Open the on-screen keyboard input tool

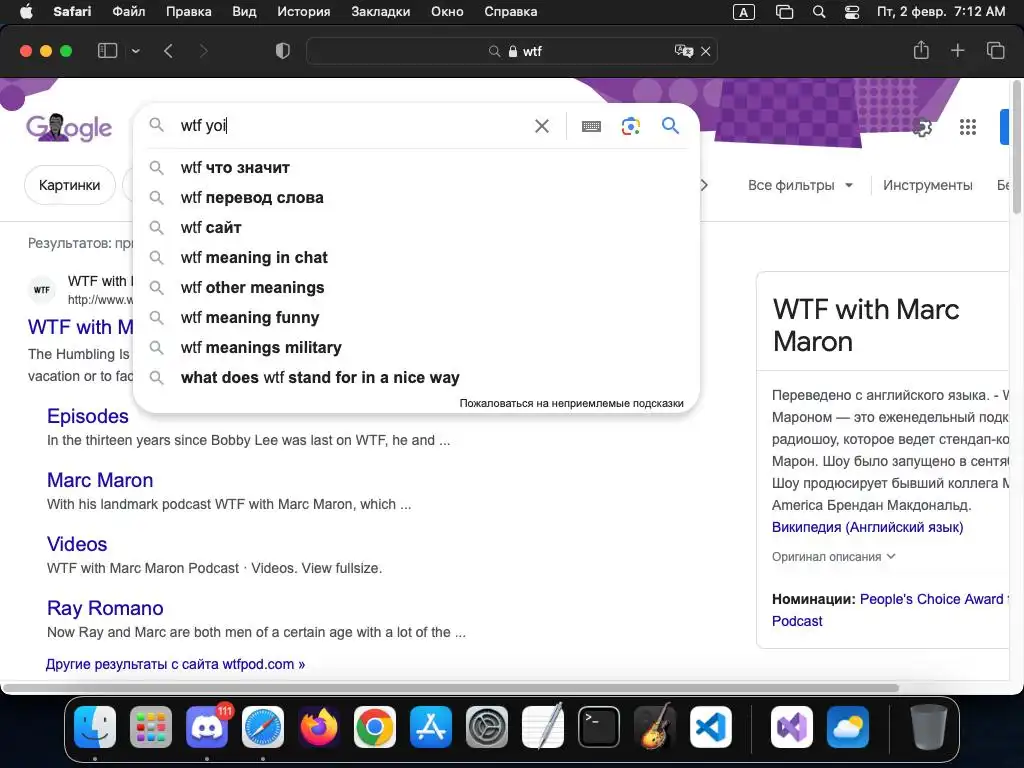pos(591,126)
